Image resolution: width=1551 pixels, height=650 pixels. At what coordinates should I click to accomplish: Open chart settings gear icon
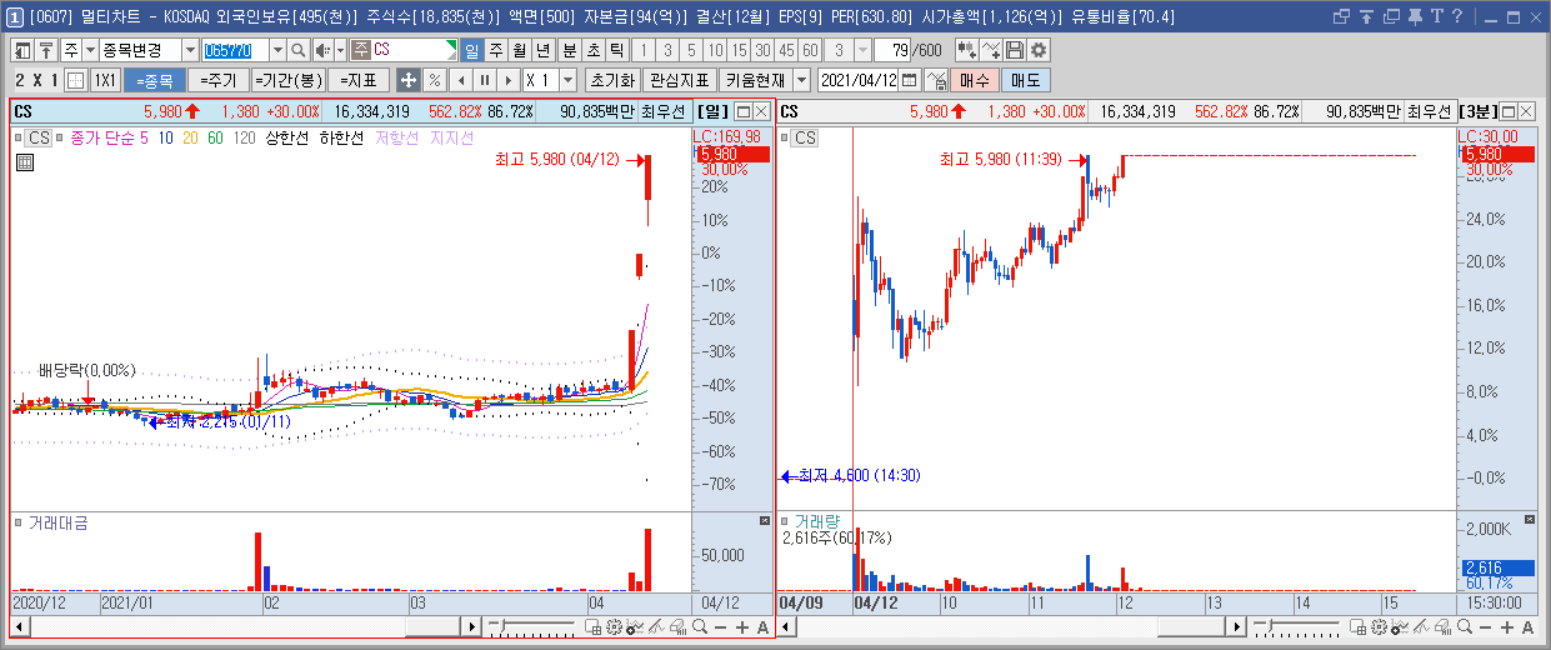click(x=1039, y=51)
